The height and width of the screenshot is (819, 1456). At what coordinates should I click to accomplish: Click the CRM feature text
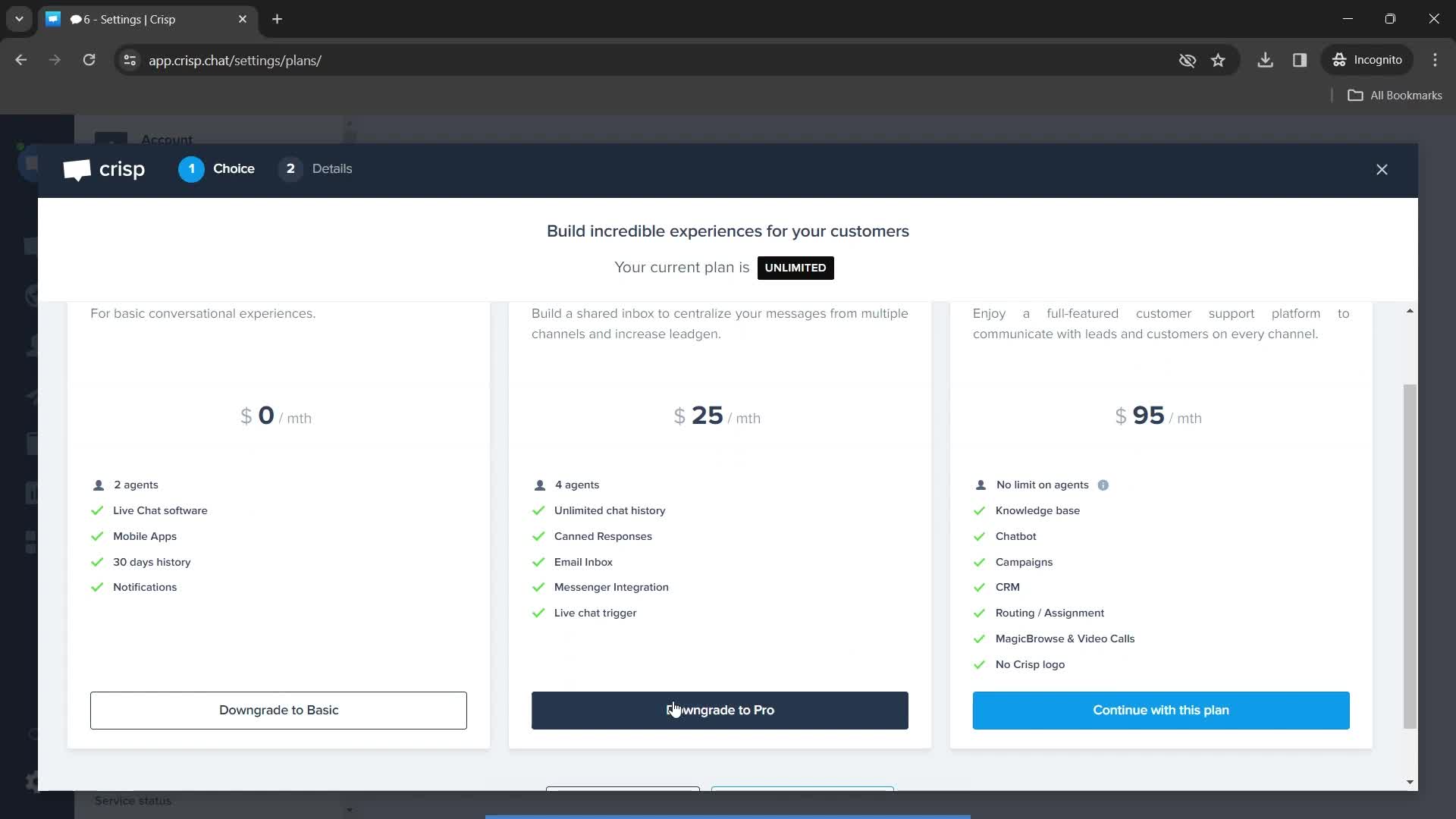1008,588
